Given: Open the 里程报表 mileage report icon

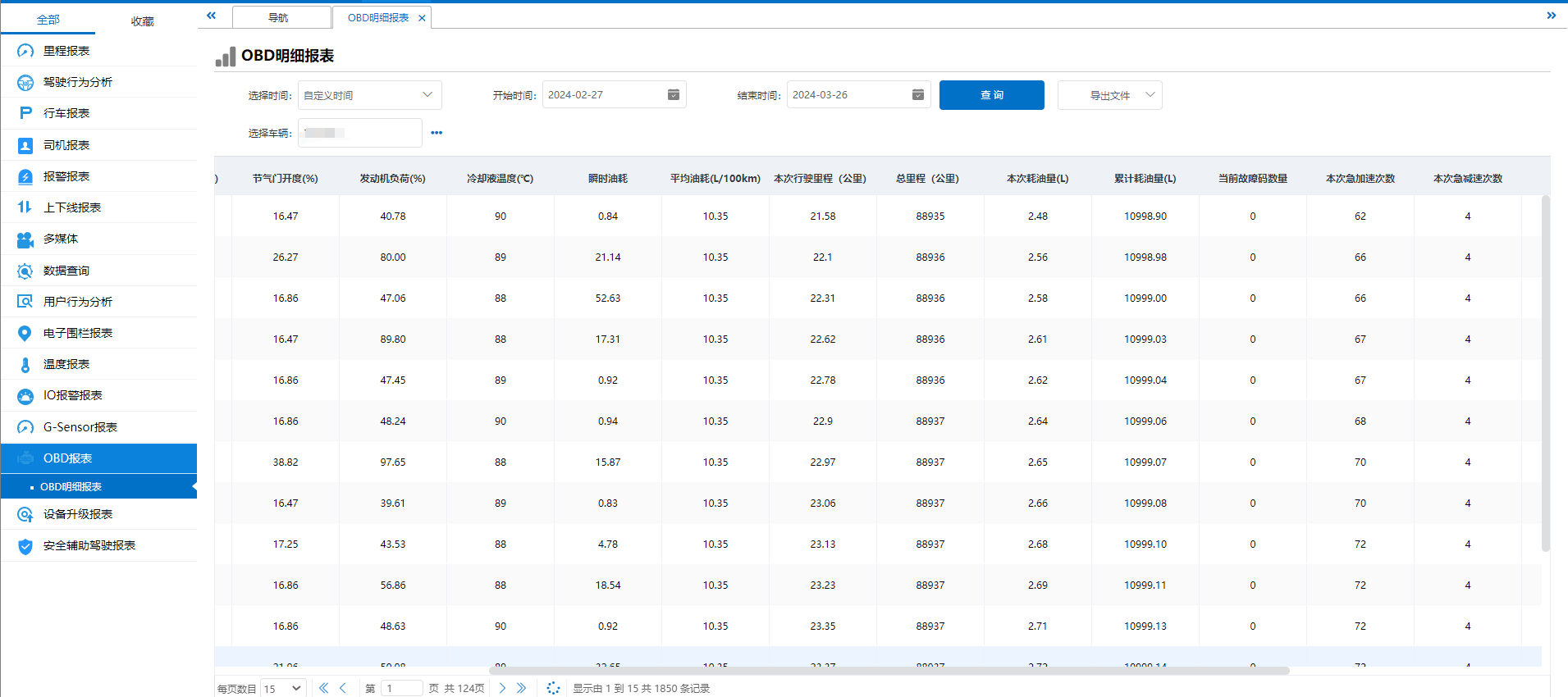Looking at the screenshot, I should [25, 51].
